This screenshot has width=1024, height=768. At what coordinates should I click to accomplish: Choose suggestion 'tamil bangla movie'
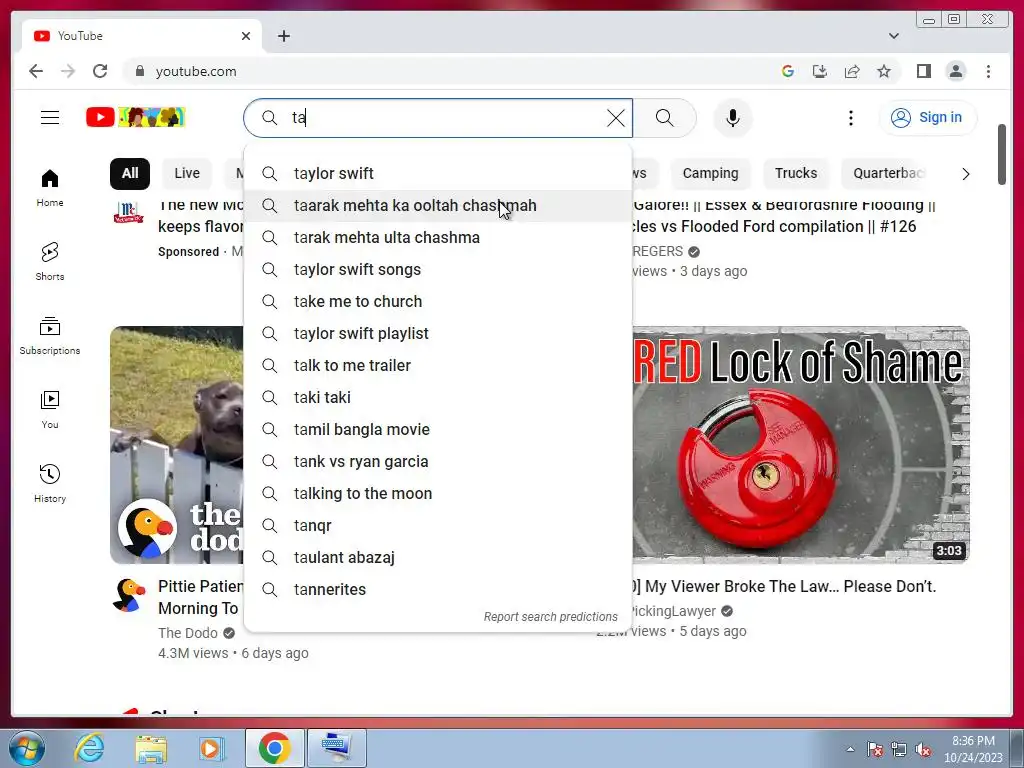438,430
